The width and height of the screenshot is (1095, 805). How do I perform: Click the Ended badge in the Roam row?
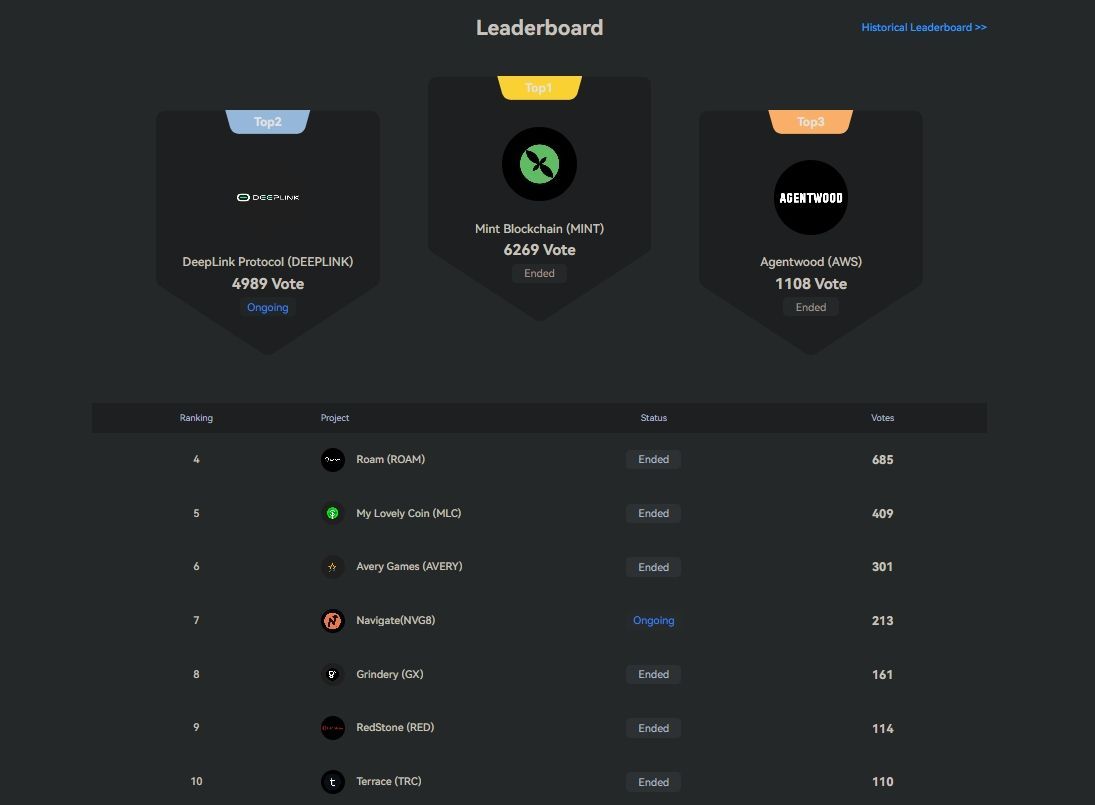[654, 459]
